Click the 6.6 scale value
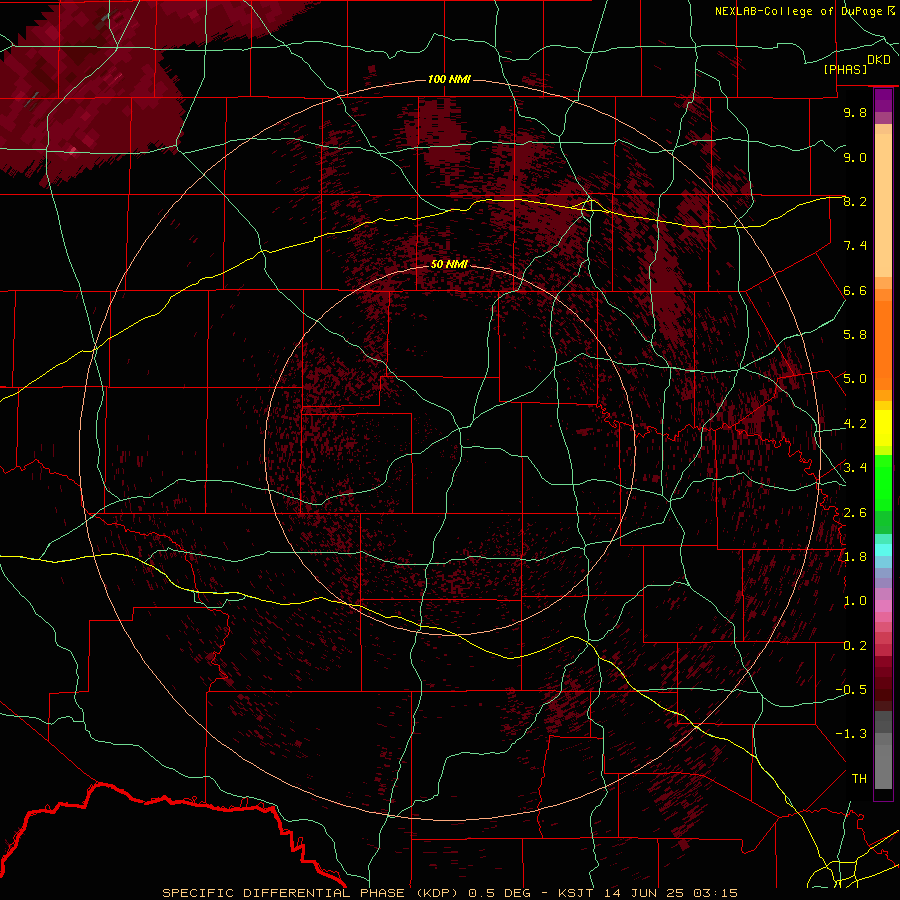Viewport: 900px width, 900px height. 855,290
